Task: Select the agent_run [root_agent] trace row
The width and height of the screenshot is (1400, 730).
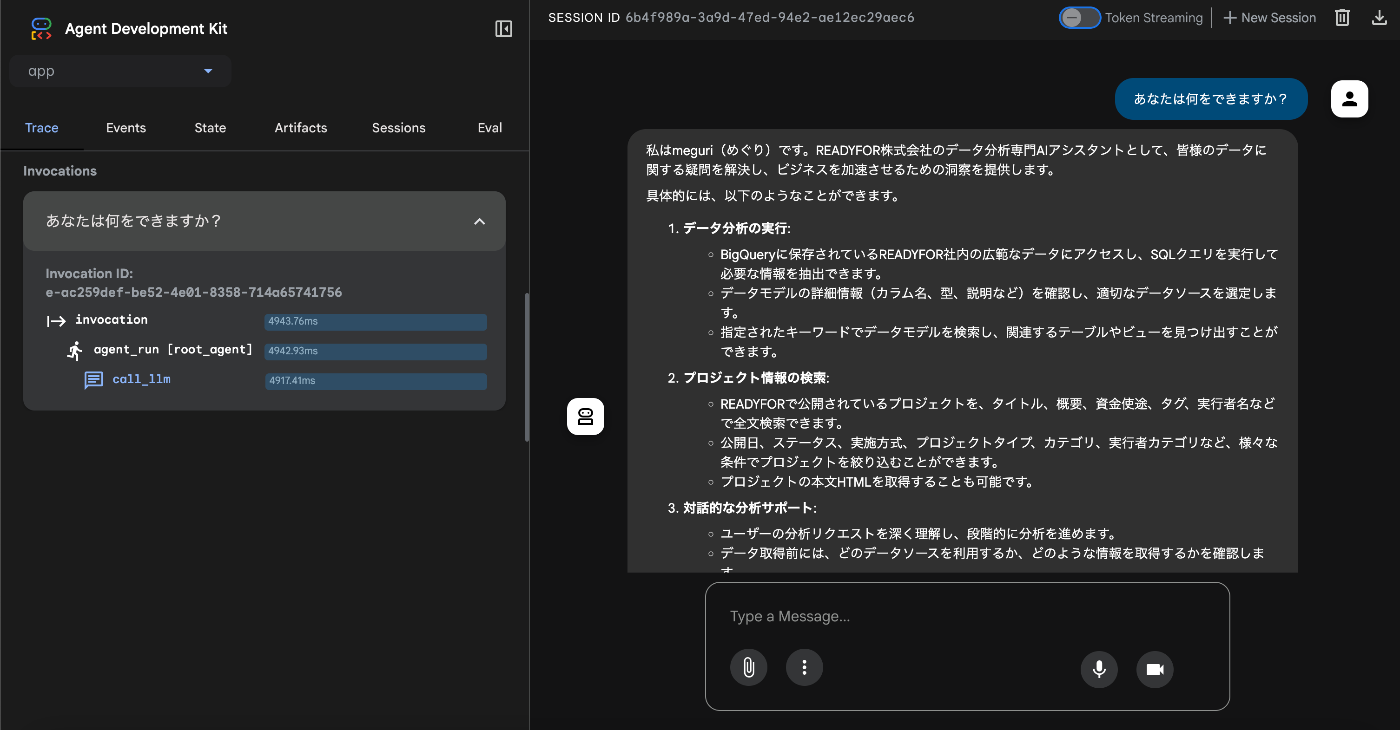Action: click(173, 350)
